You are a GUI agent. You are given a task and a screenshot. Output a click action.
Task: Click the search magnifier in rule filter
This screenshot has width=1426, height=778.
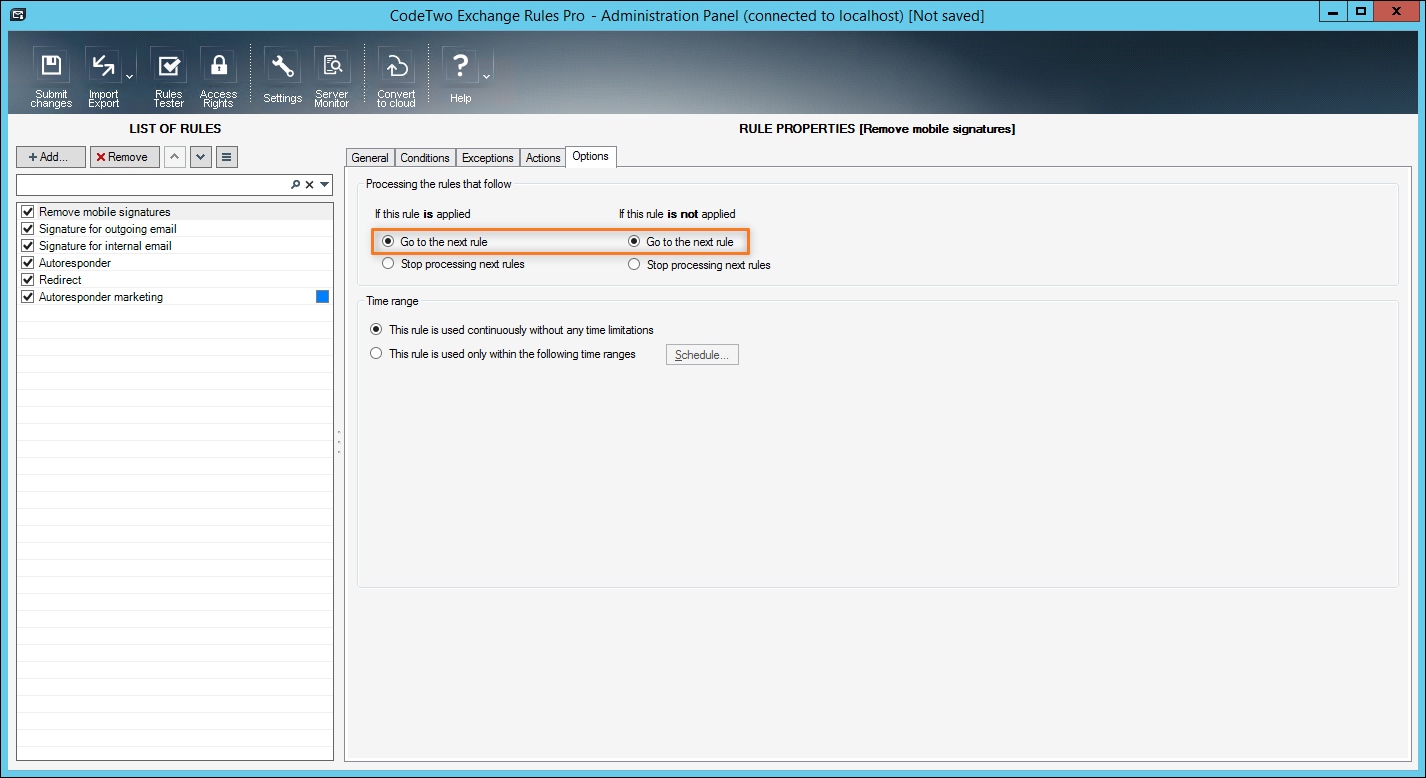[295, 185]
